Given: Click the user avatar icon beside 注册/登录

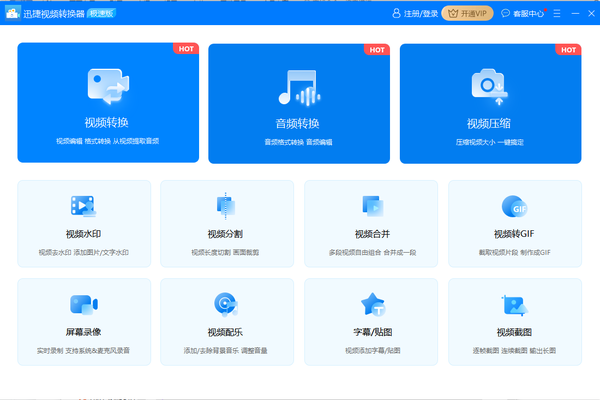Looking at the screenshot, I should 396,14.
